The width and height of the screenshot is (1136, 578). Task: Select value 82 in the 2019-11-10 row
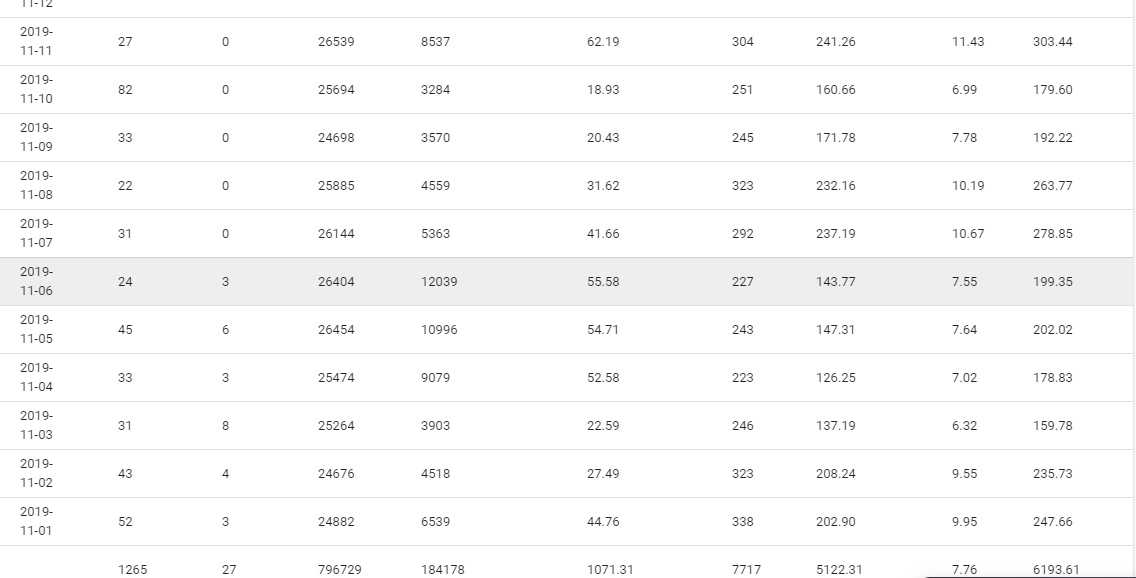tap(125, 90)
